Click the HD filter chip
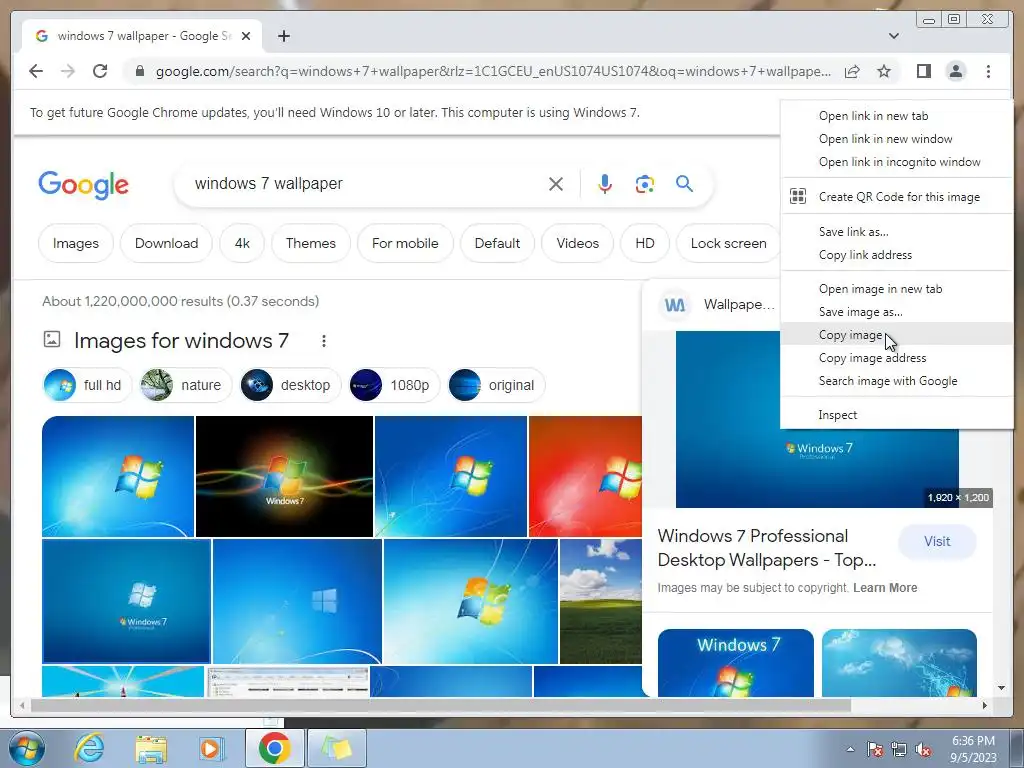Image resolution: width=1024 pixels, height=768 pixels. pyautogui.click(x=645, y=243)
